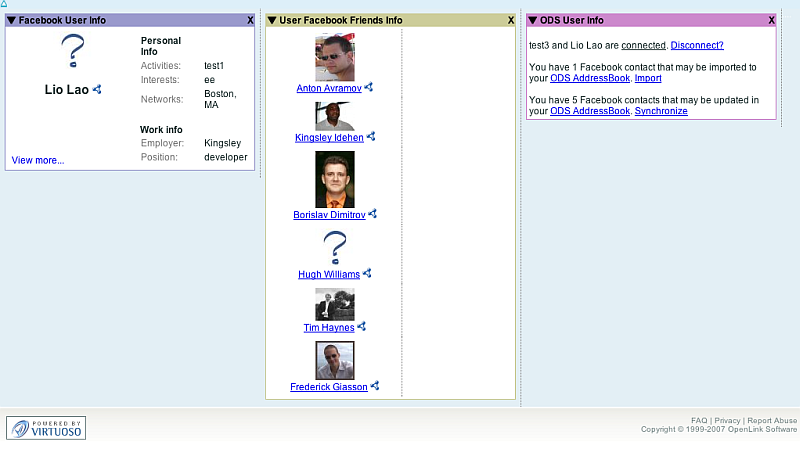Viewport: 800px width, 456px height.
Task: Click Kingsley Idehen's profile photo
Action: (335, 116)
